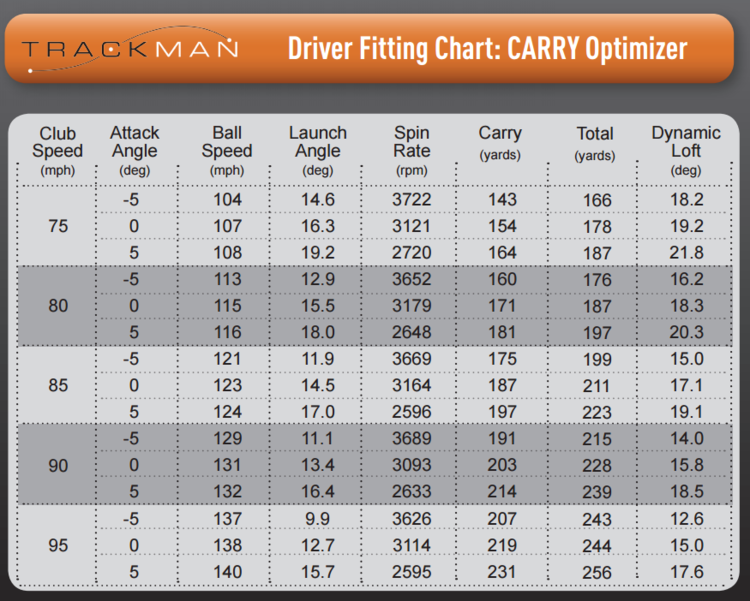
Task: Click launch angle value "14.6"
Action: coord(318,200)
